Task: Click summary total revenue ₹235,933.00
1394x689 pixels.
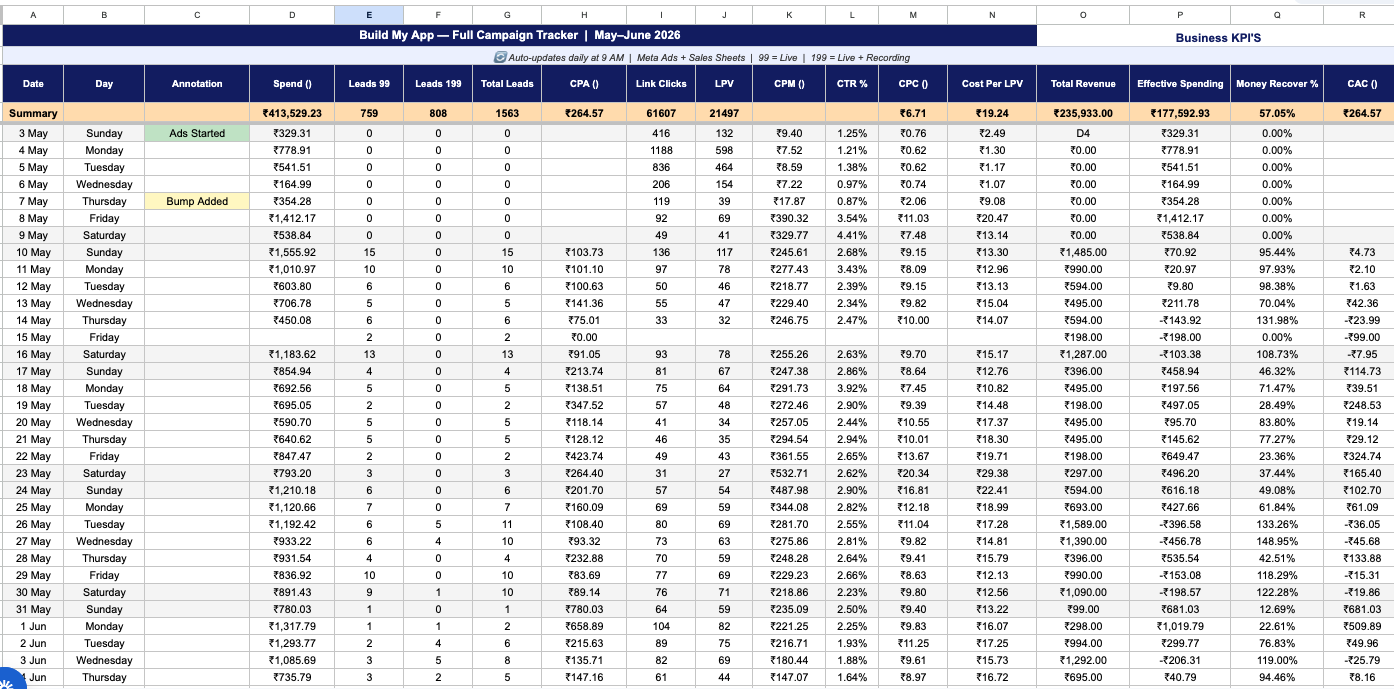Action: (x=1083, y=113)
